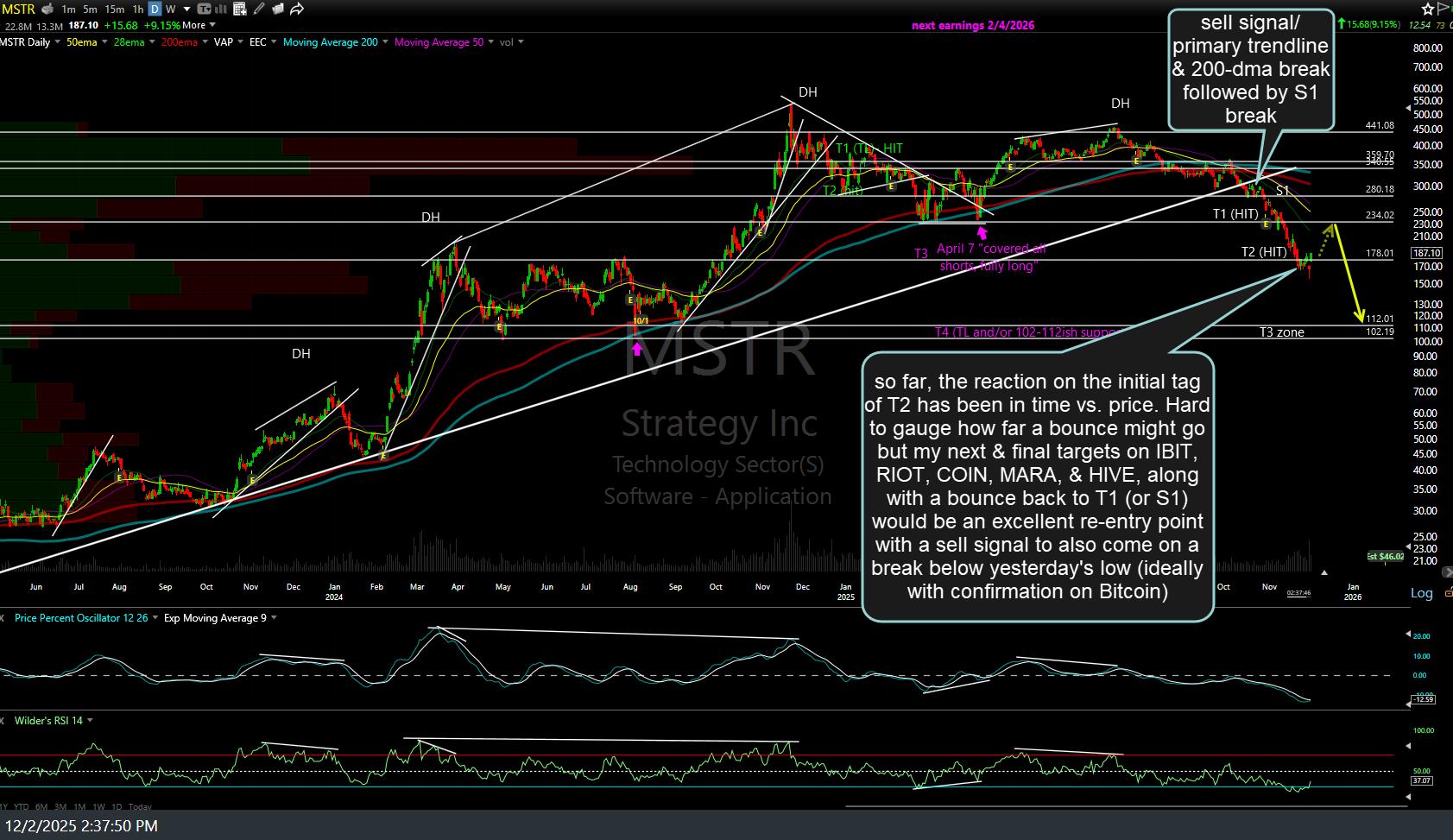Image resolution: width=1453 pixels, height=840 pixels.
Task: Click the star favorite icon
Action: [x=1428, y=9]
